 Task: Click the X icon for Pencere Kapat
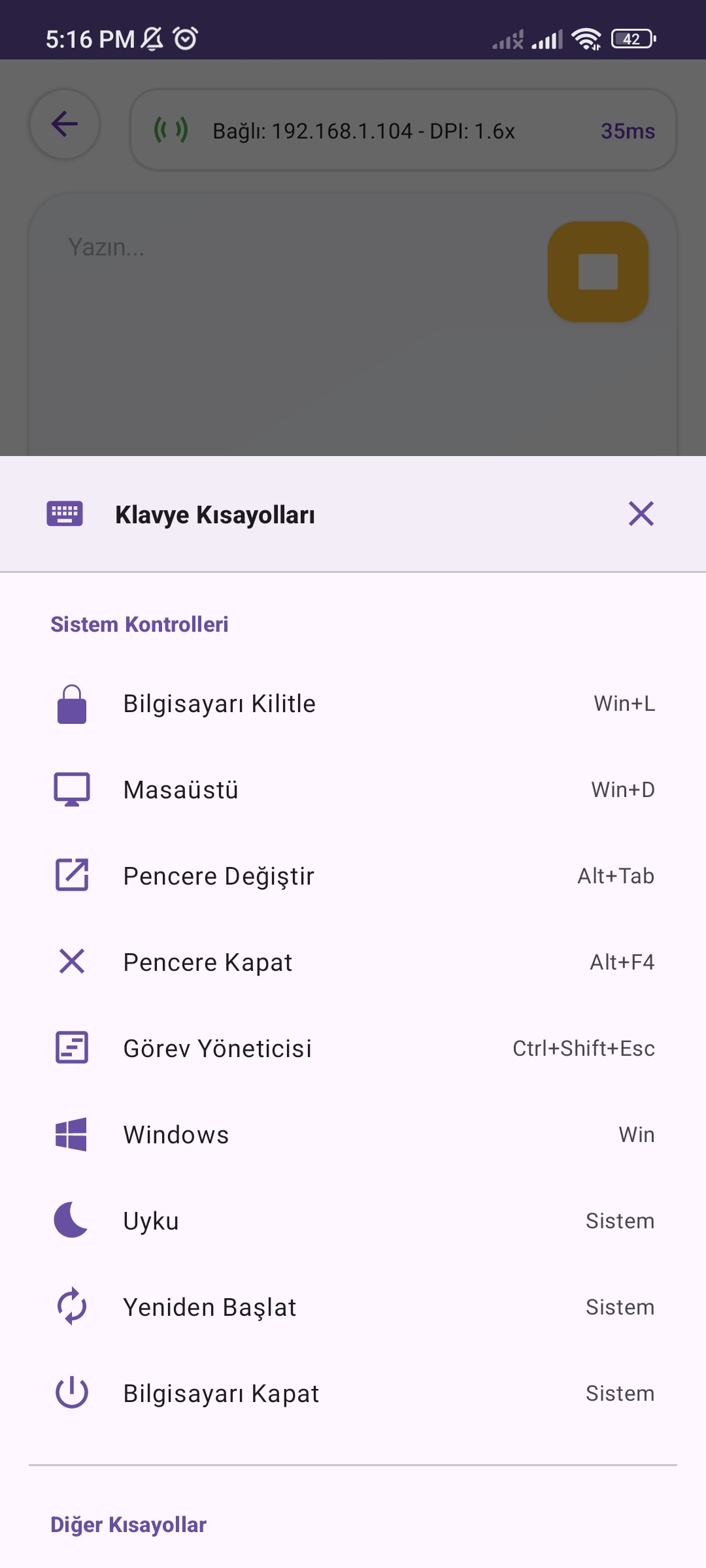pos(72,961)
